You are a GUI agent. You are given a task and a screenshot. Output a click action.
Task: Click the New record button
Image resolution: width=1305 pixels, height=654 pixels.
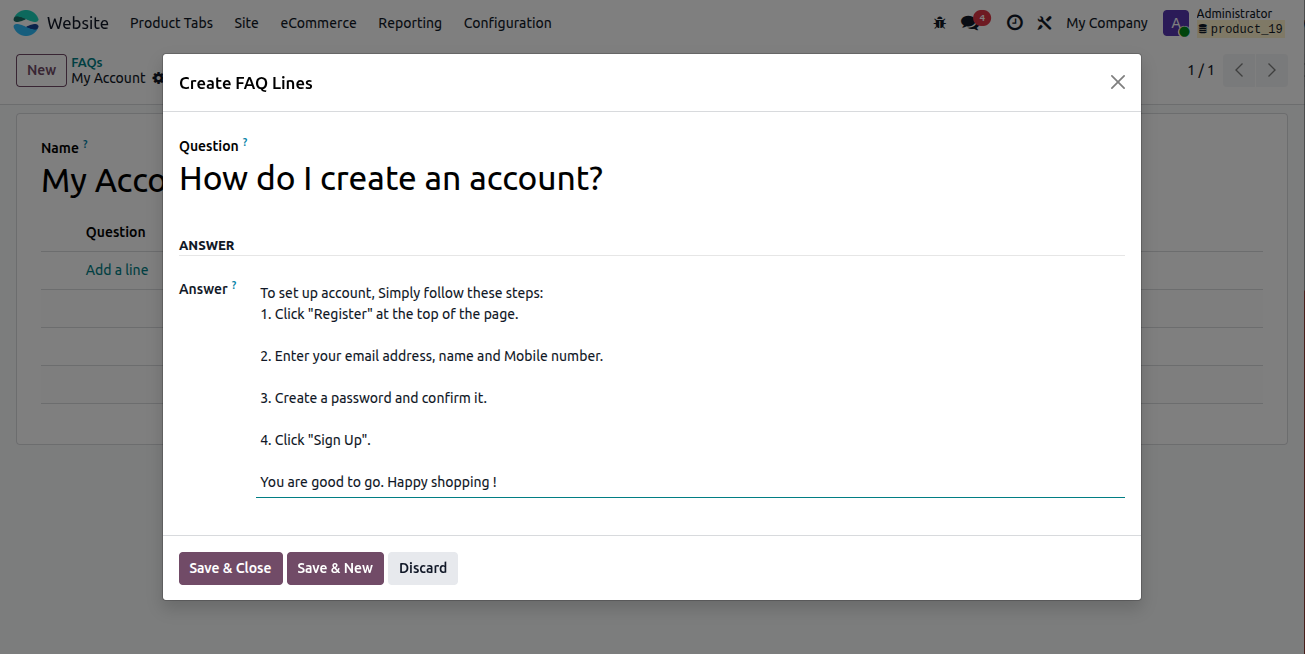(41, 70)
